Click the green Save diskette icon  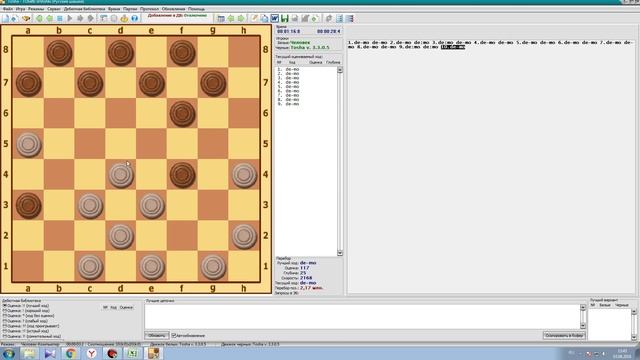pyautogui.click(x=284, y=18)
